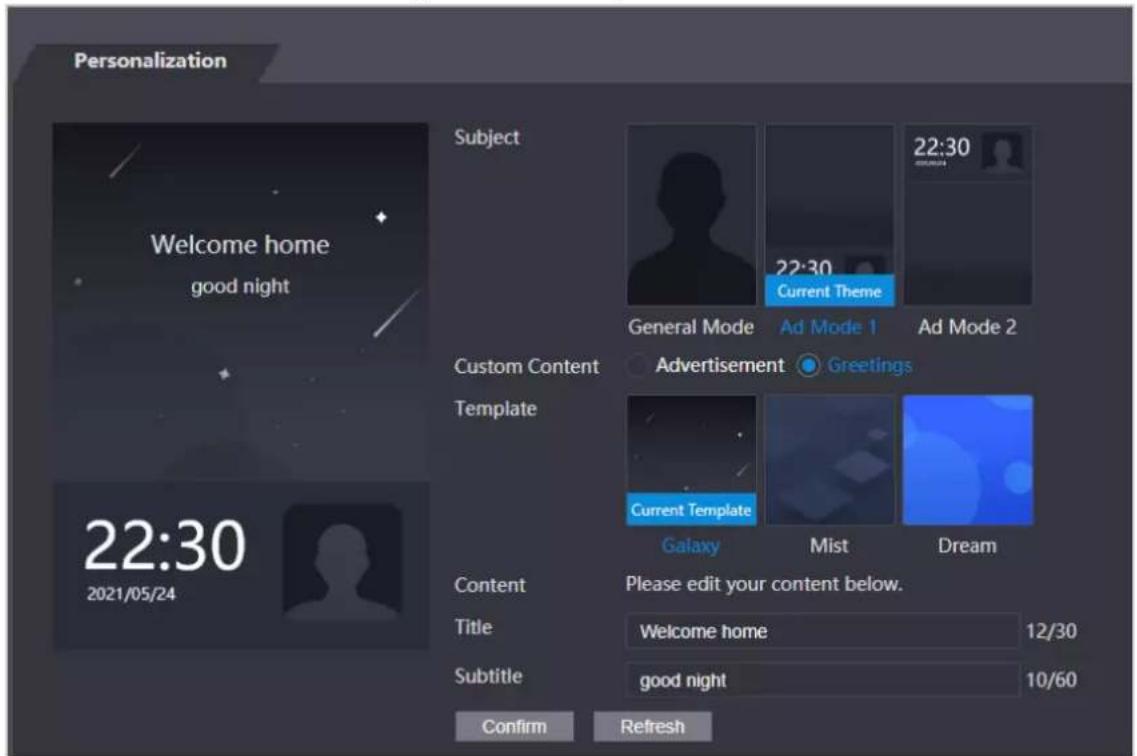1137x756 pixels.
Task: Click the Ad Mode 2 label
Action: 967,327
